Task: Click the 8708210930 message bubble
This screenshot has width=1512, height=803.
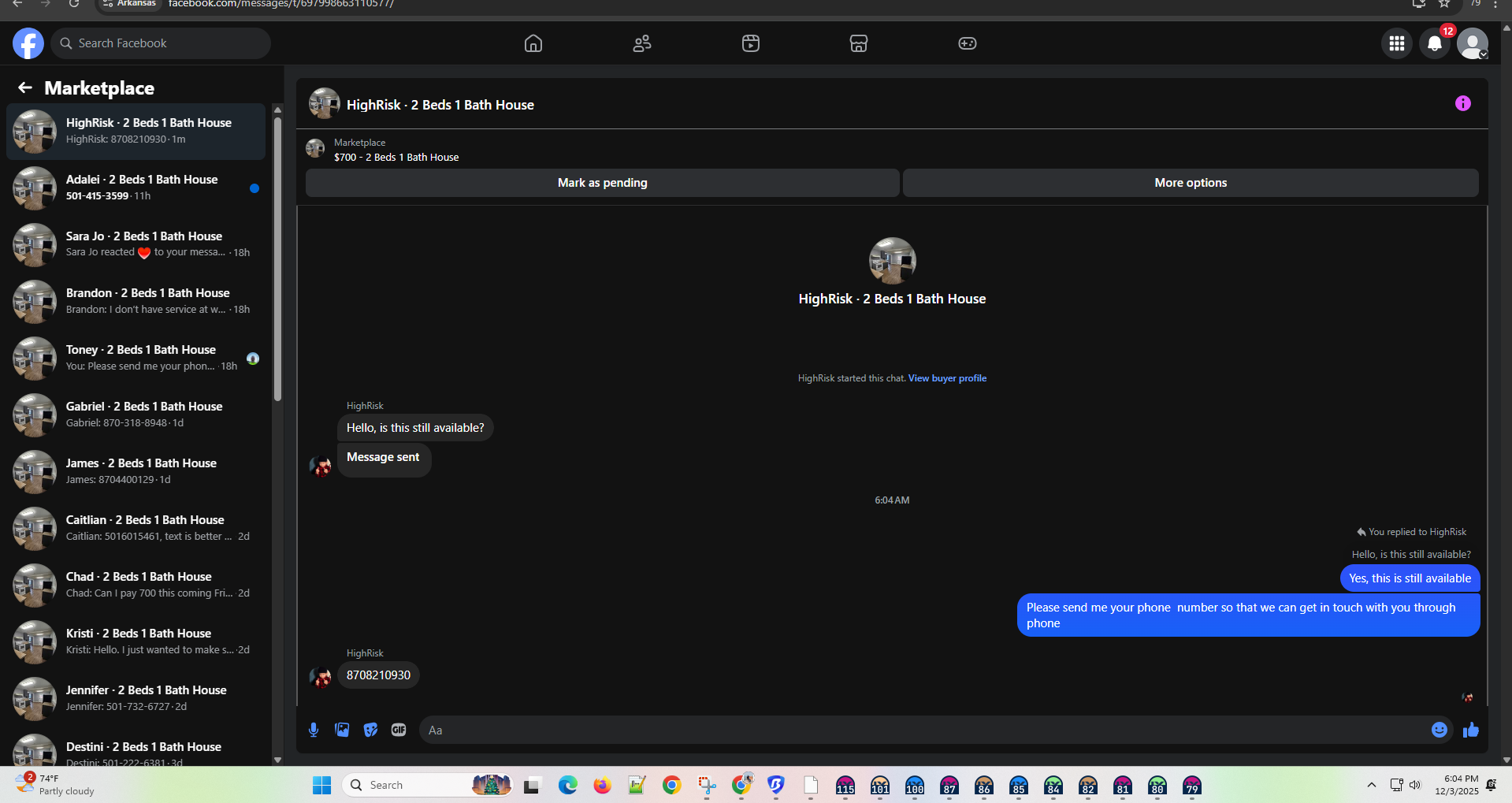Action: tap(378, 675)
